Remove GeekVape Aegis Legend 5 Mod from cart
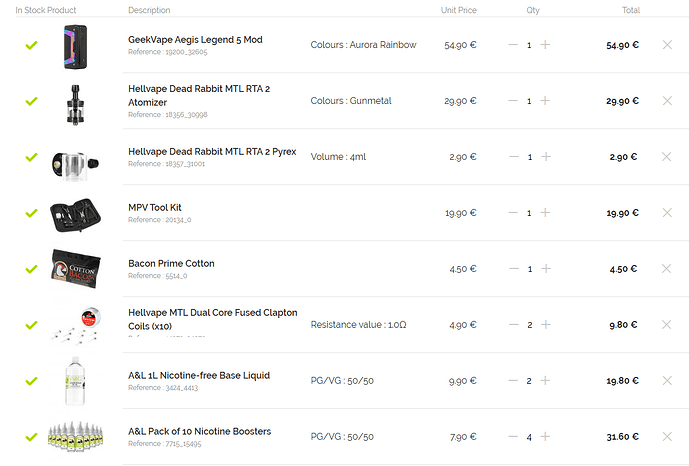 point(667,45)
